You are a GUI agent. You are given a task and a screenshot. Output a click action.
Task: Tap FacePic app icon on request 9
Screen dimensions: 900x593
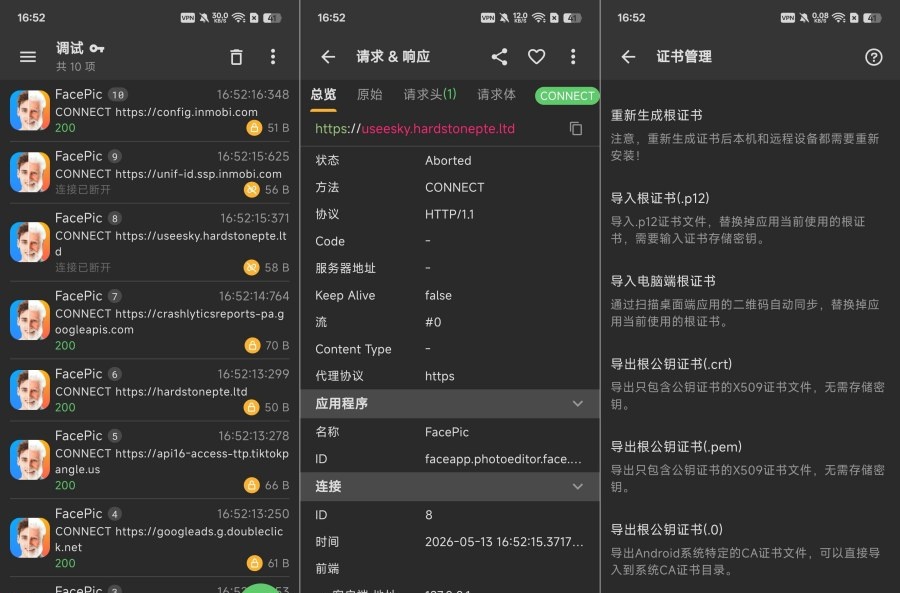pyautogui.click(x=30, y=172)
